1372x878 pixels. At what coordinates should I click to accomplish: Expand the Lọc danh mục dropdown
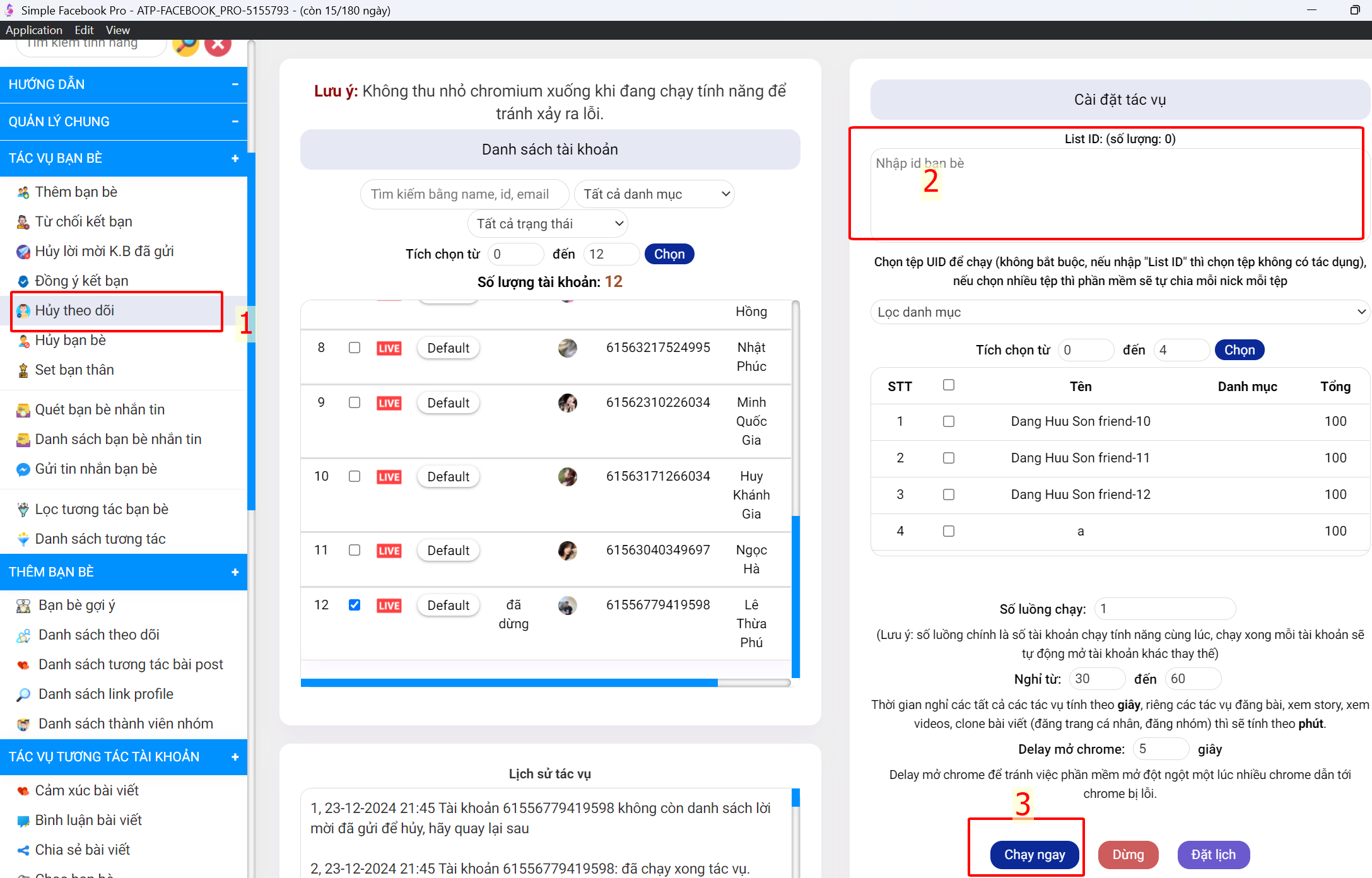pyautogui.click(x=1120, y=312)
